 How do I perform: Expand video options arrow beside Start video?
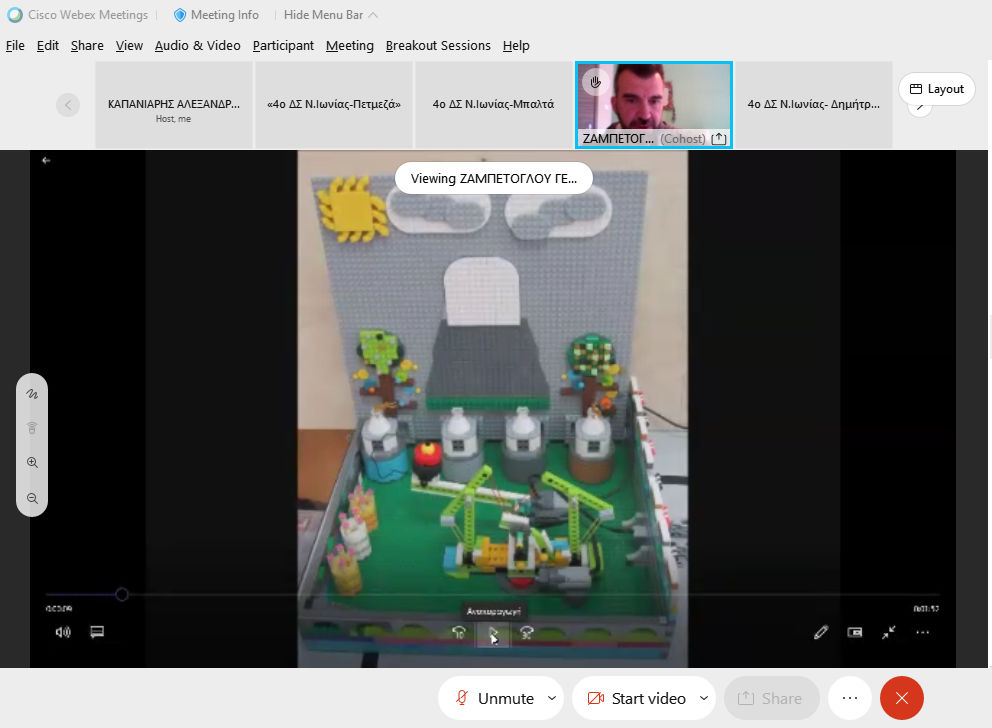pos(704,698)
